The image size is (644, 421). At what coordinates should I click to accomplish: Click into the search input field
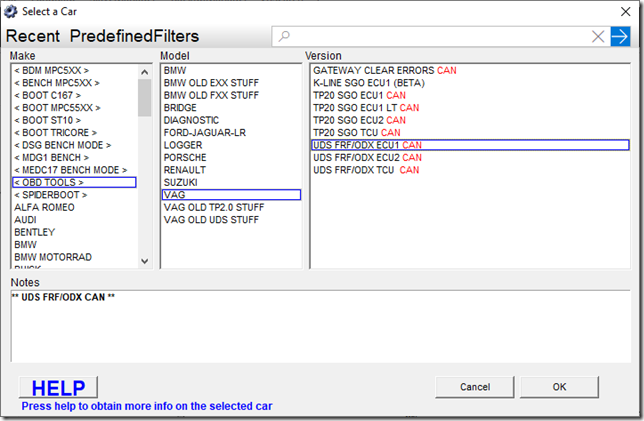[x=440, y=37]
